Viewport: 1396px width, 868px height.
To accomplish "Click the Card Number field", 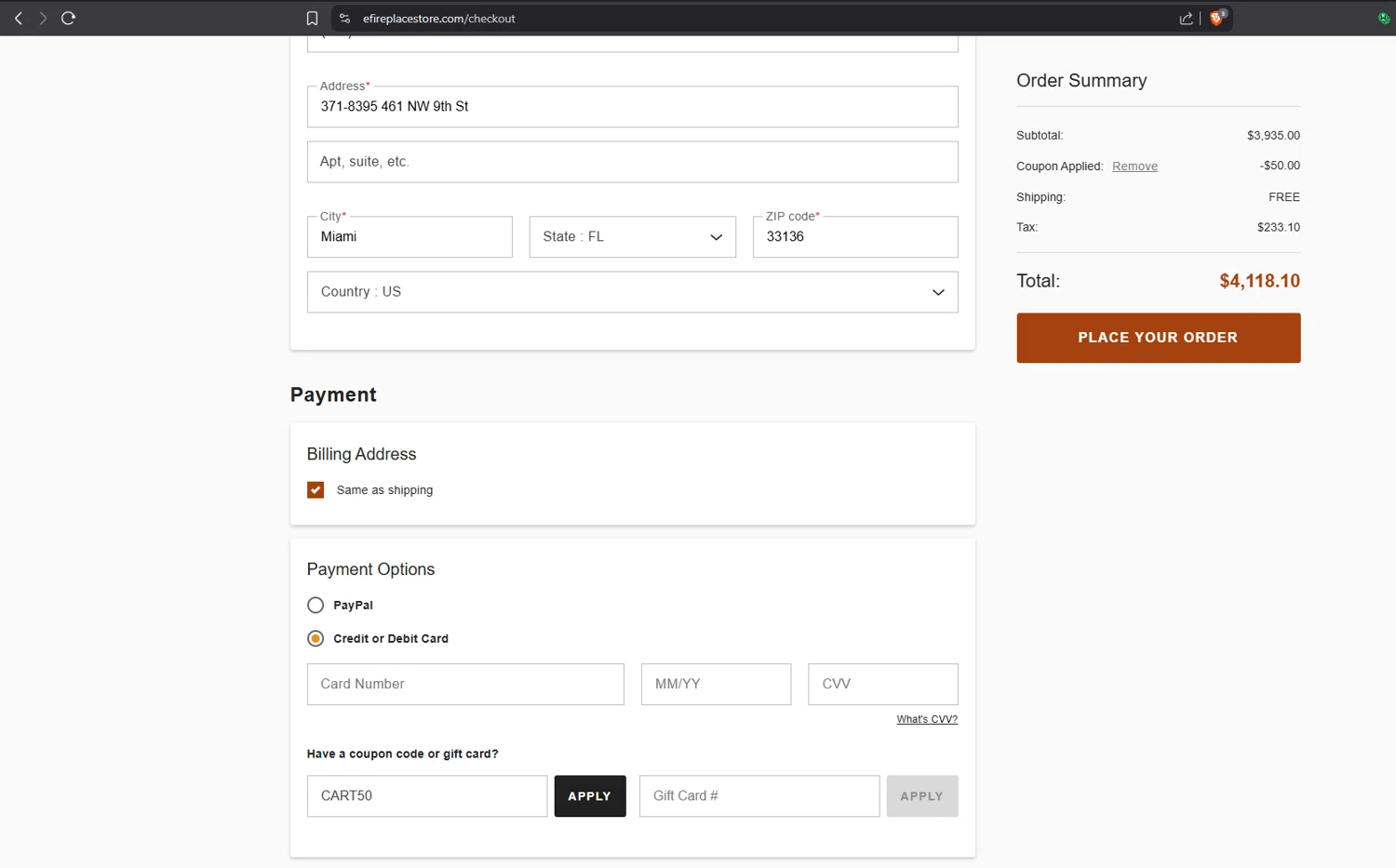I will coord(465,684).
